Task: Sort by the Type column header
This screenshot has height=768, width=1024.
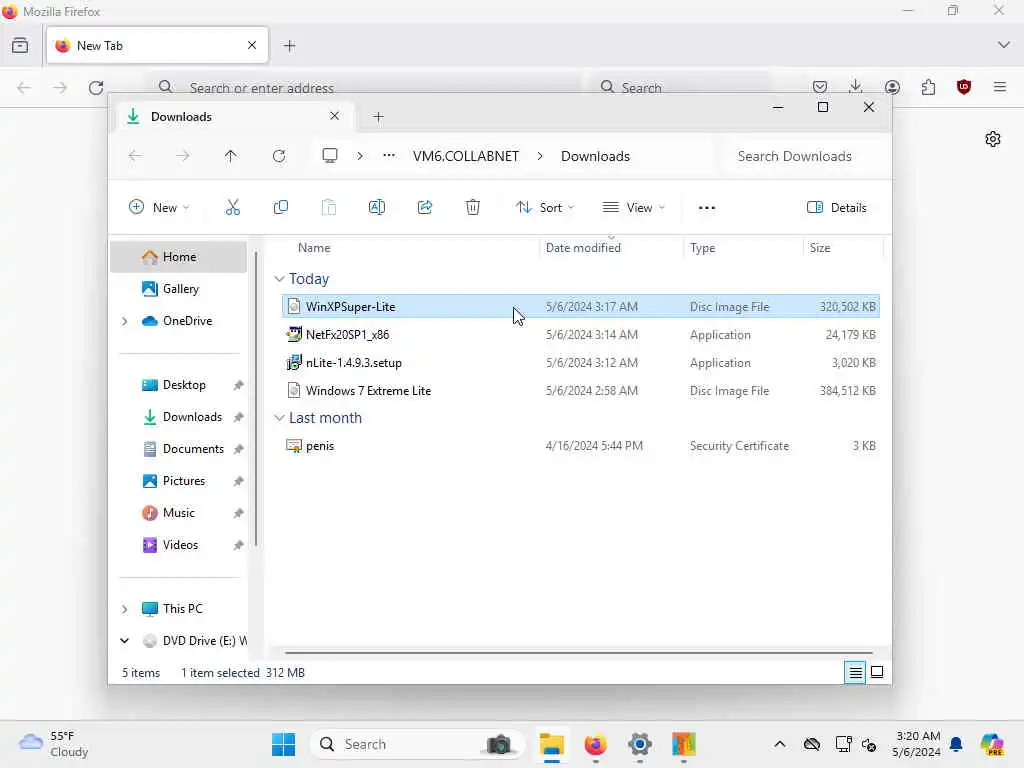Action: (x=743, y=248)
